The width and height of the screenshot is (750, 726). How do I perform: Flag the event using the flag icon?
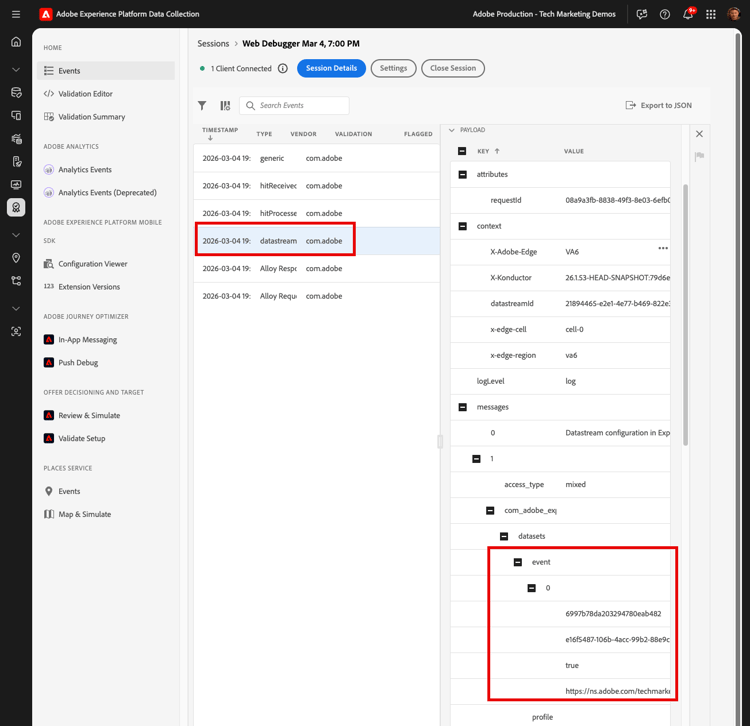point(699,156)
